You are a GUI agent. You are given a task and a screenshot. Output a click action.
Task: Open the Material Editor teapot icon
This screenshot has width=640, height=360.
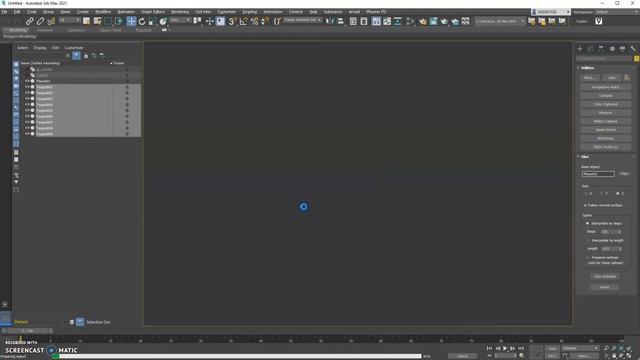click(x=422, y=21)
